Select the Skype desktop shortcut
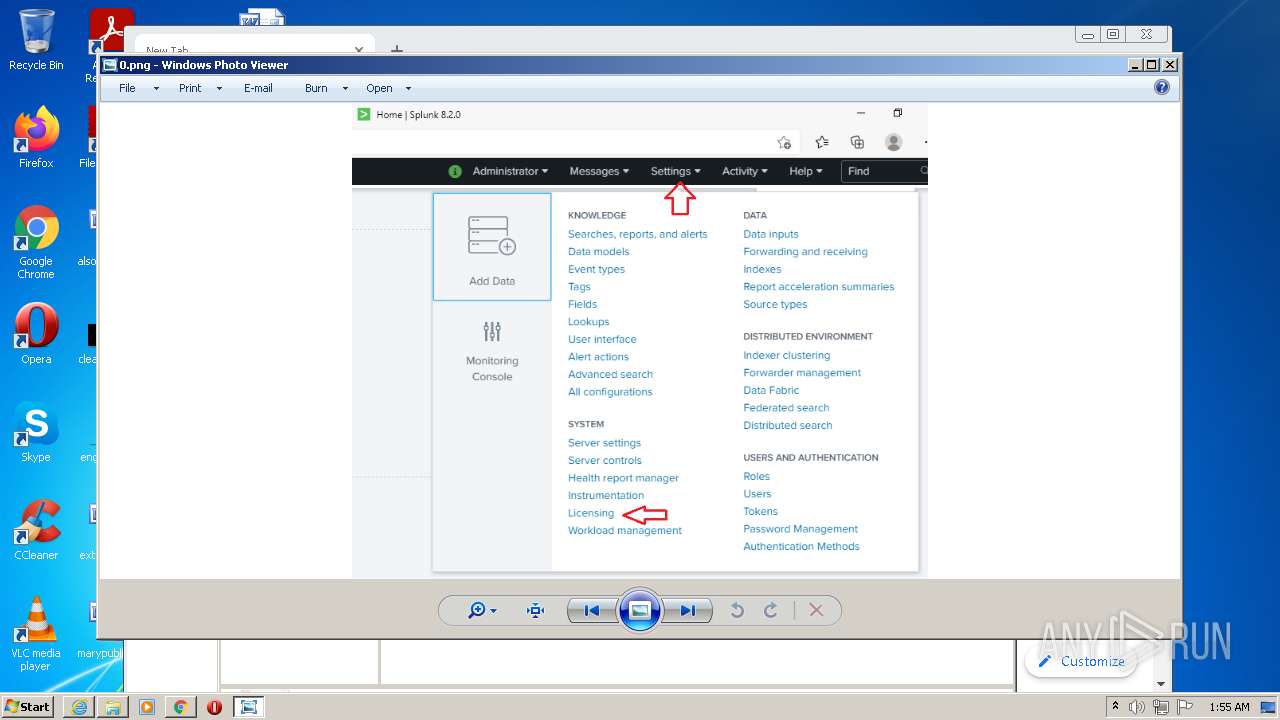 tap(36, 432)
